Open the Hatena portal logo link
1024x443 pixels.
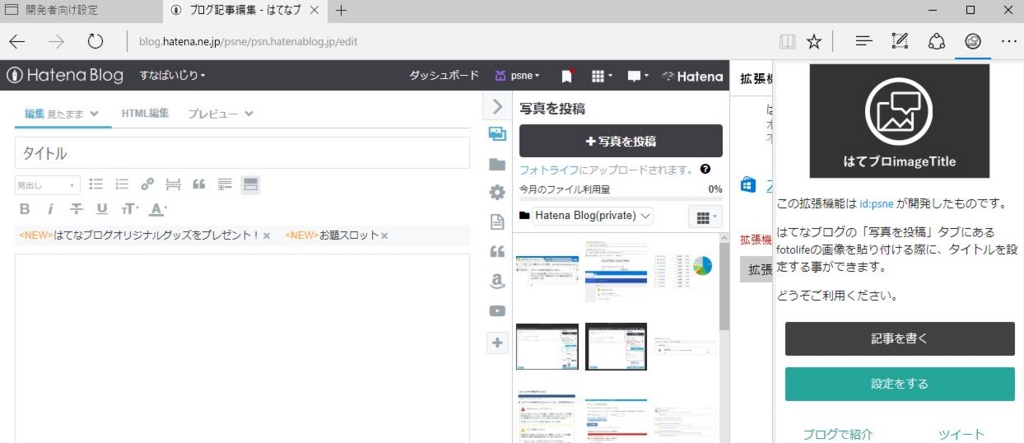click(x=692, y=76)
